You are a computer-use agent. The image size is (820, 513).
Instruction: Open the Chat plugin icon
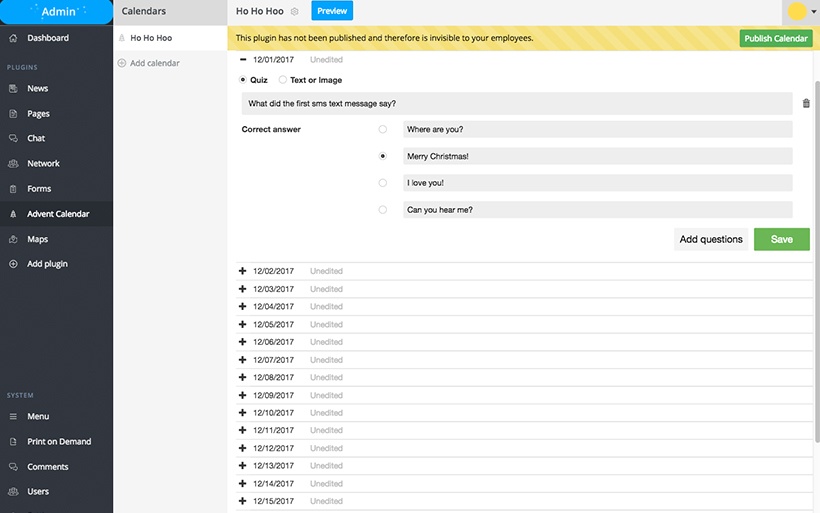[x=14, y=138]
